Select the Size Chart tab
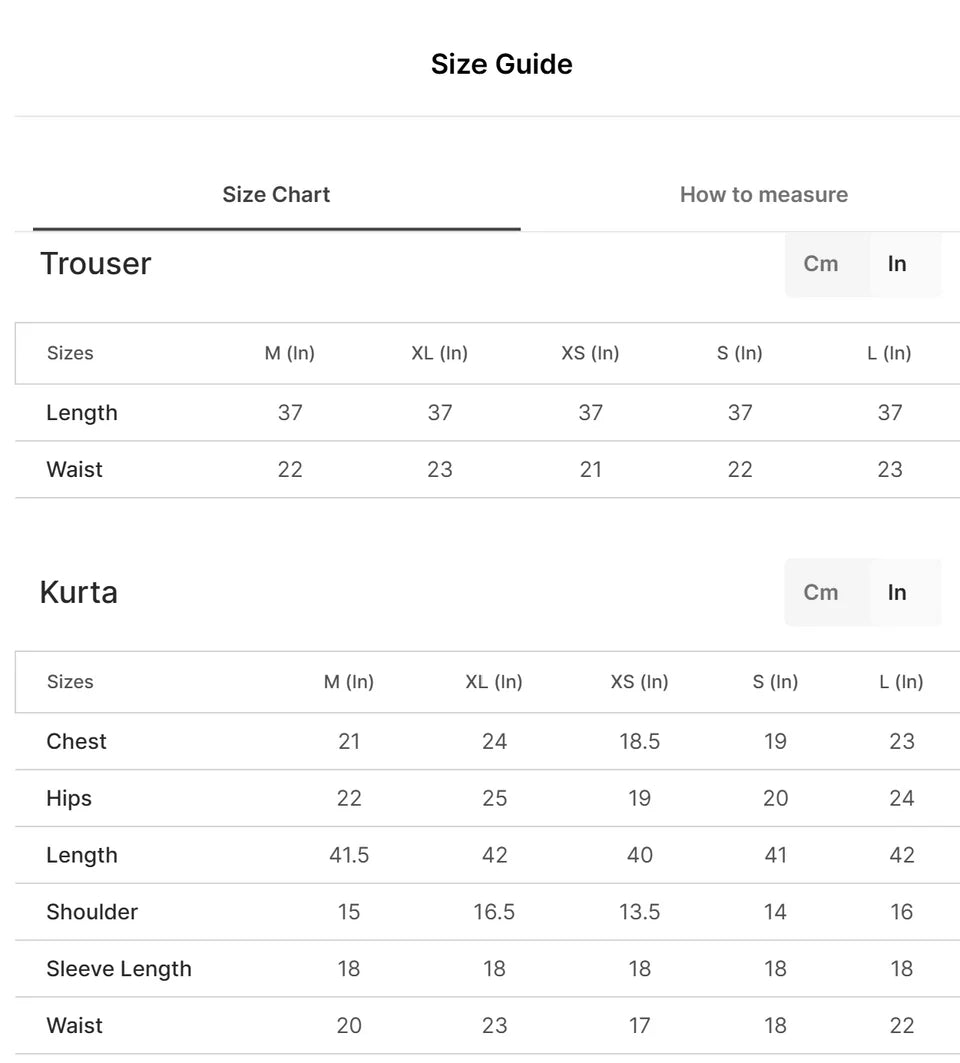Image resolution: width=960 pixels, height=1063 pixels. (x=276, y=194)
